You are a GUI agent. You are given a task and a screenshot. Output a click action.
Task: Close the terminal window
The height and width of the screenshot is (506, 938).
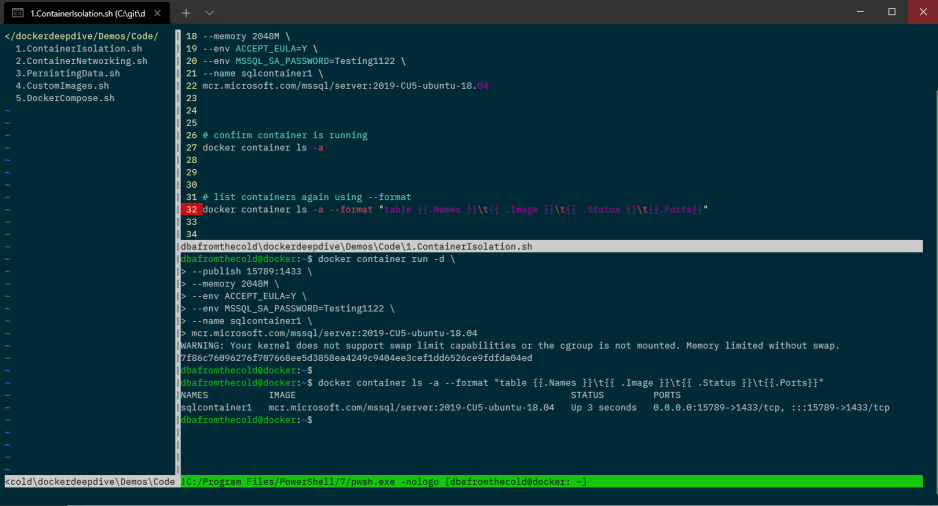[x=922, y=12]
